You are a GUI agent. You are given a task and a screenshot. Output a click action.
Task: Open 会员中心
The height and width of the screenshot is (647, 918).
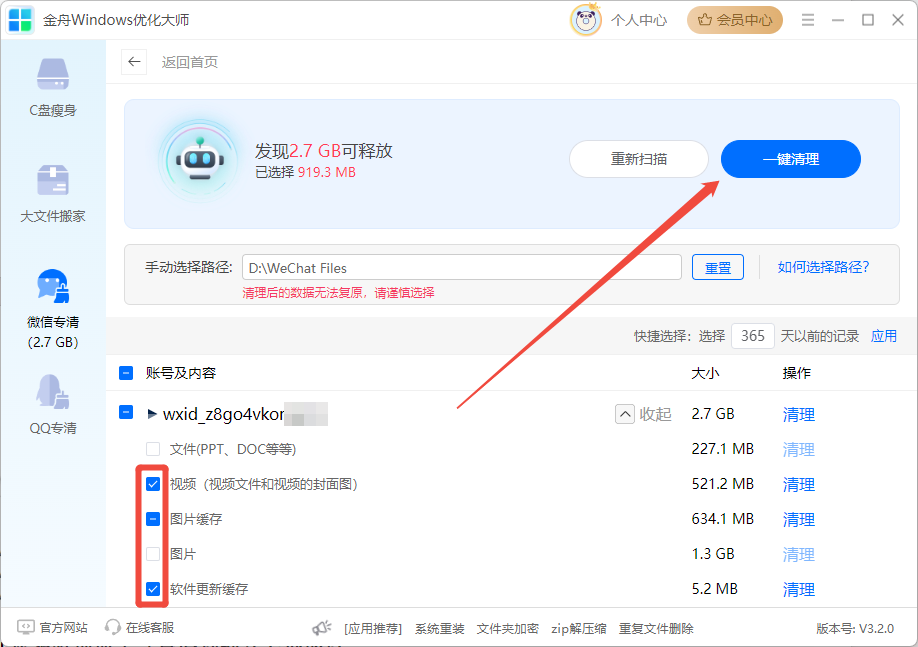(x=735, y=20)
